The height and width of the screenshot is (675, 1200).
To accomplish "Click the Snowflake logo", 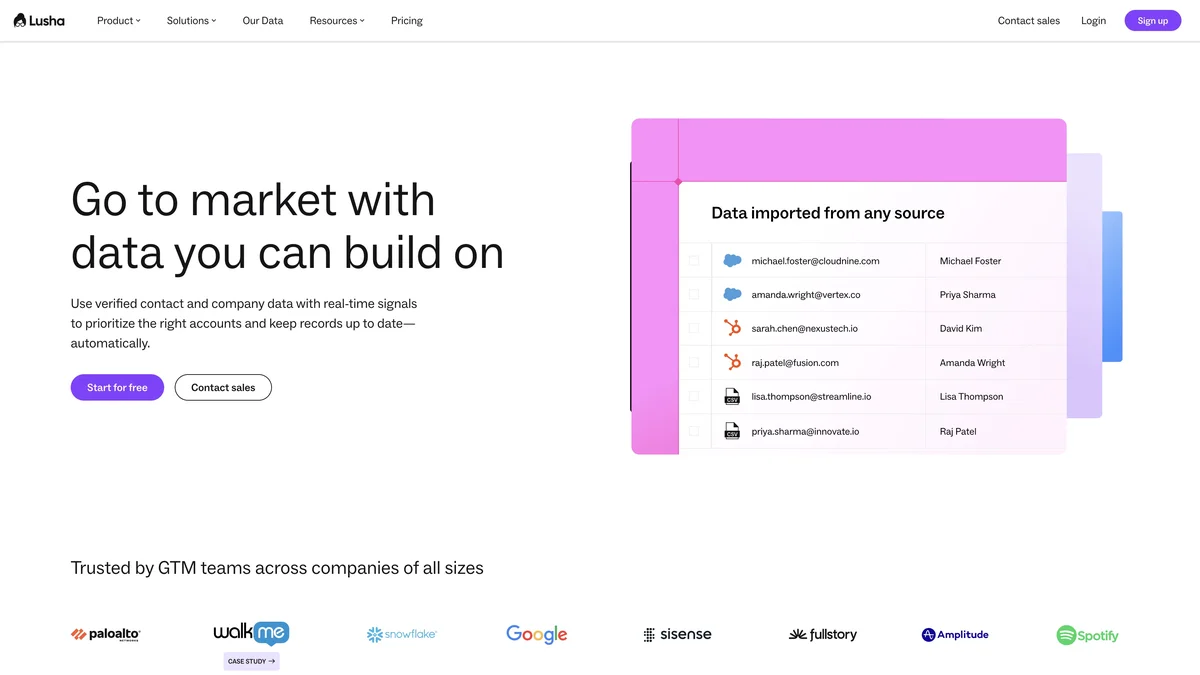I will tap(402, 634).
